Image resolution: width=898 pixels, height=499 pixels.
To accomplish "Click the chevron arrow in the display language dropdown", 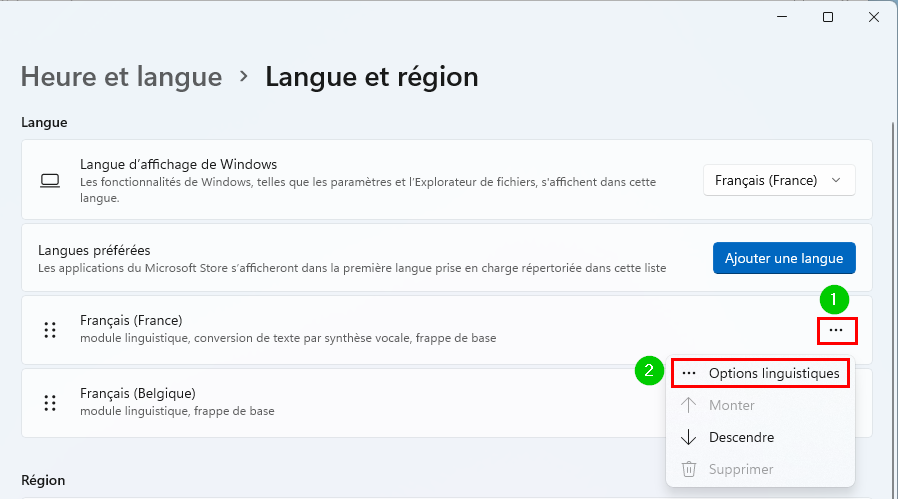I will point(836,180).
